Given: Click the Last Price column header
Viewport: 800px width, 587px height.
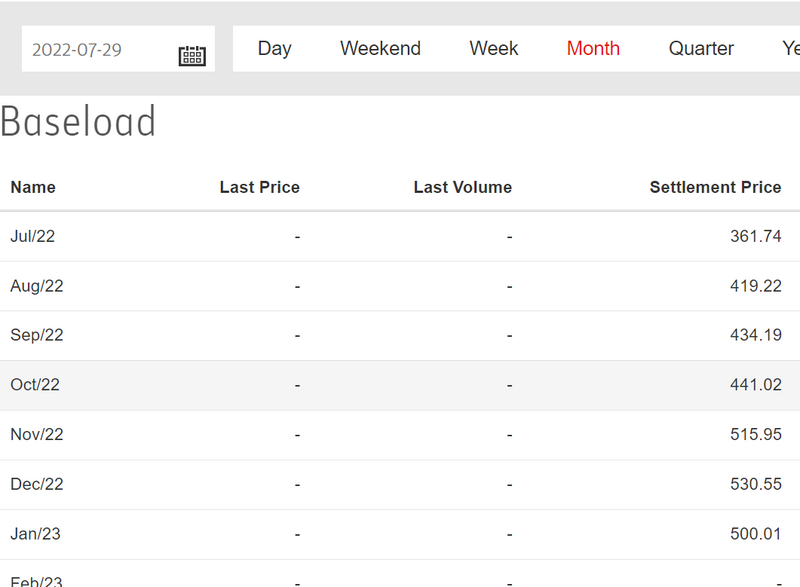Looking at the screenshot, I should coord(259,187).
